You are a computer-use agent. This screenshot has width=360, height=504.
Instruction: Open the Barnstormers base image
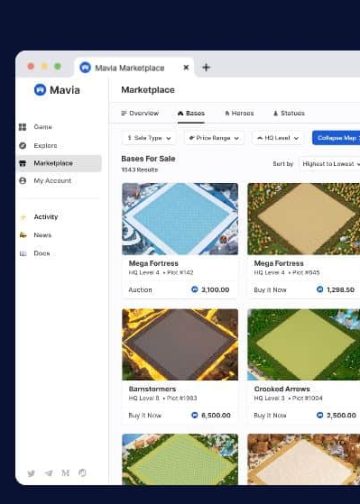click(180, 344)
